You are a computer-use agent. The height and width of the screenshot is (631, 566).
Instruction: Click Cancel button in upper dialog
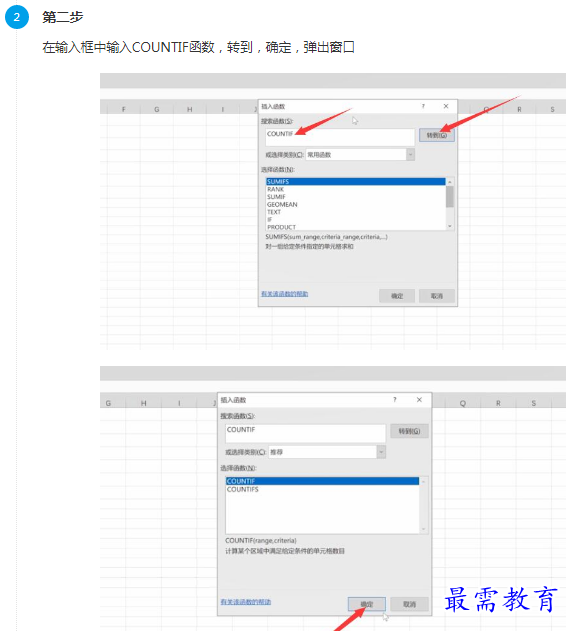pyautogui.click(x=437, y=296)
